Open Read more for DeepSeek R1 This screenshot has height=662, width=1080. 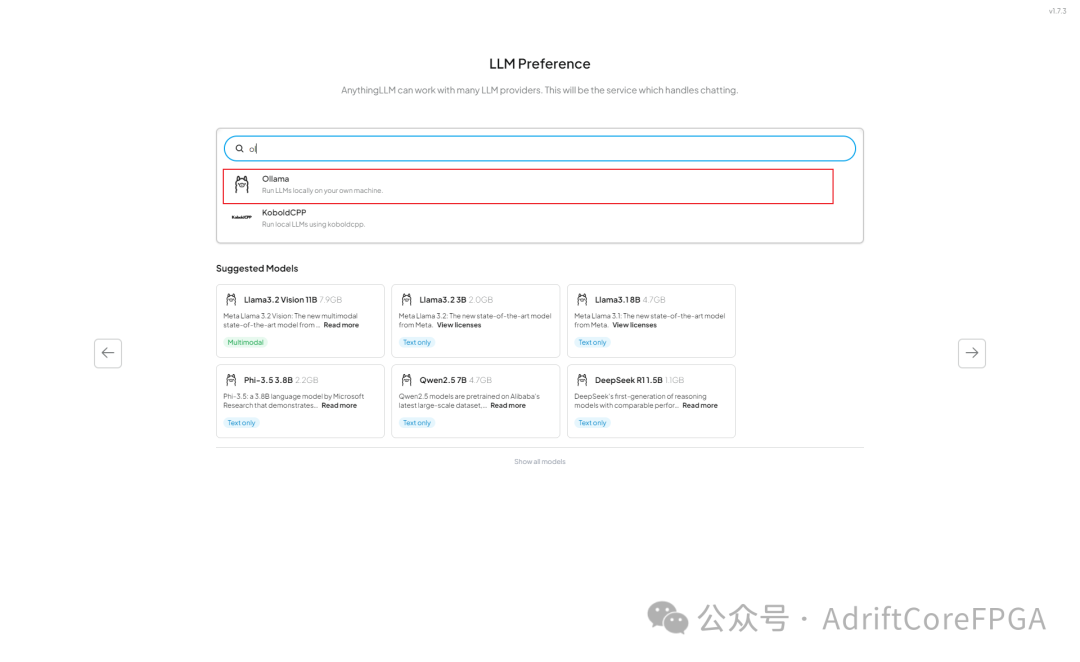pos(700,406)
